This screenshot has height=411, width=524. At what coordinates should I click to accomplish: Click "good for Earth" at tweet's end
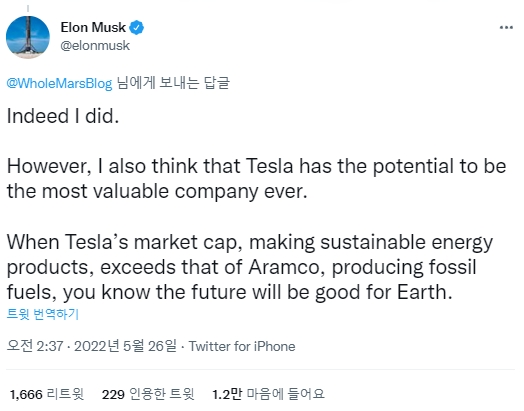(384, 292)
